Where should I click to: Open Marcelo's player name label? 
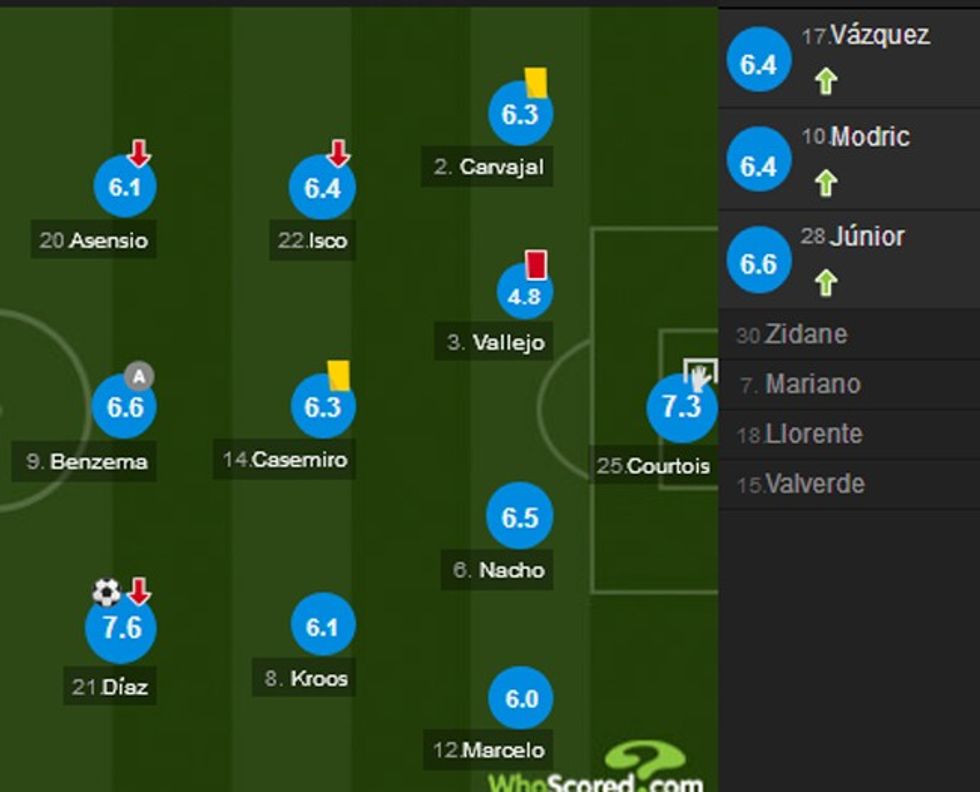[x=491, y=750]
